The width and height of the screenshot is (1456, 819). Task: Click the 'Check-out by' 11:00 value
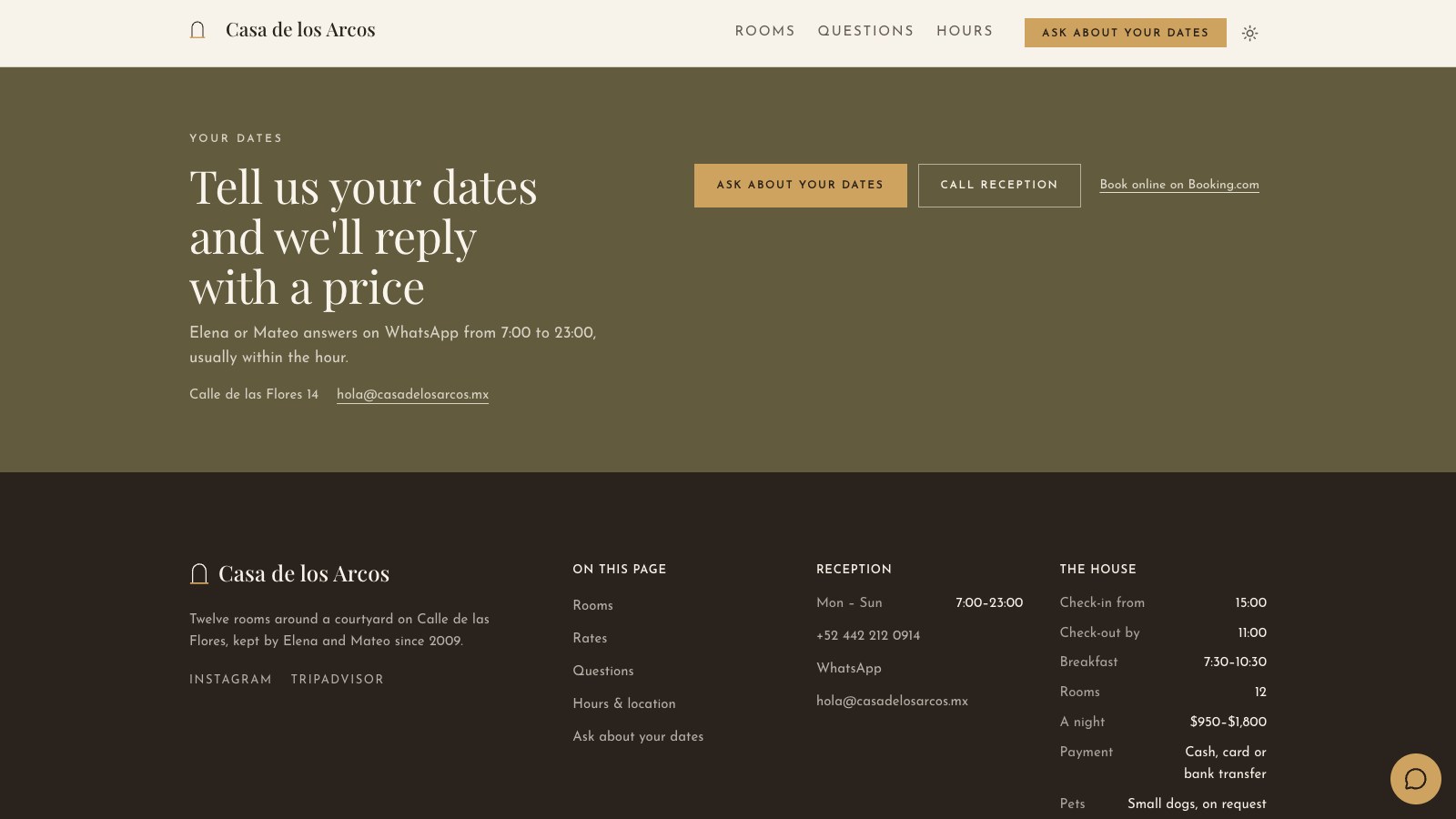coord(1252,633)
